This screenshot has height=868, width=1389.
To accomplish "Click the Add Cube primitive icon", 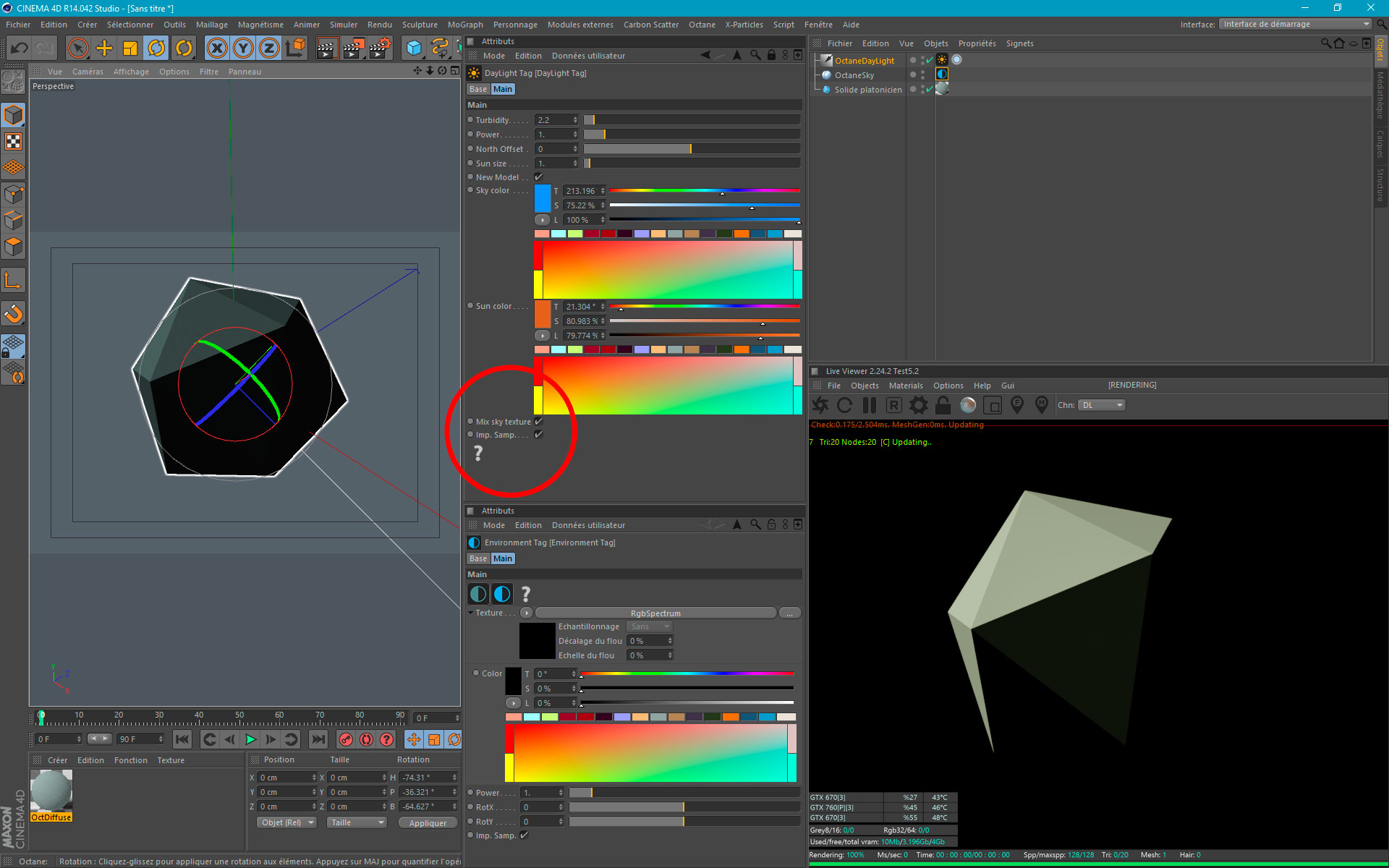I will (x=414, y=48).
